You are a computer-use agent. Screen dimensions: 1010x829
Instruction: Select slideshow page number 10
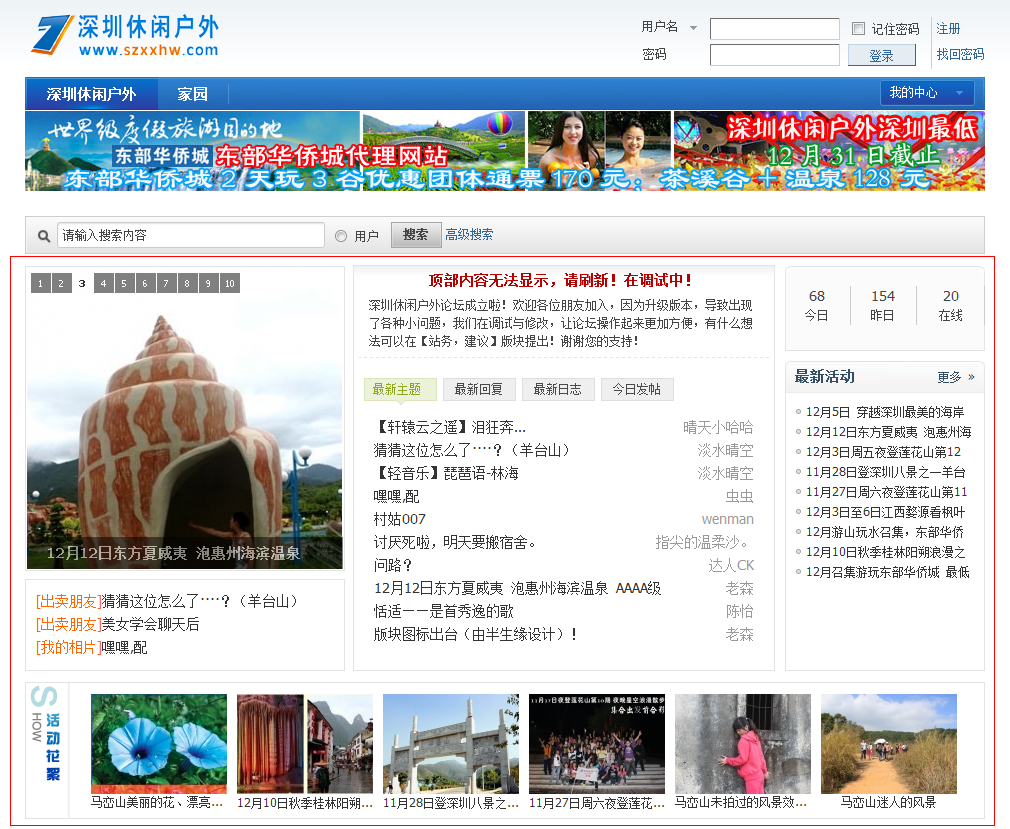(230, 284)
